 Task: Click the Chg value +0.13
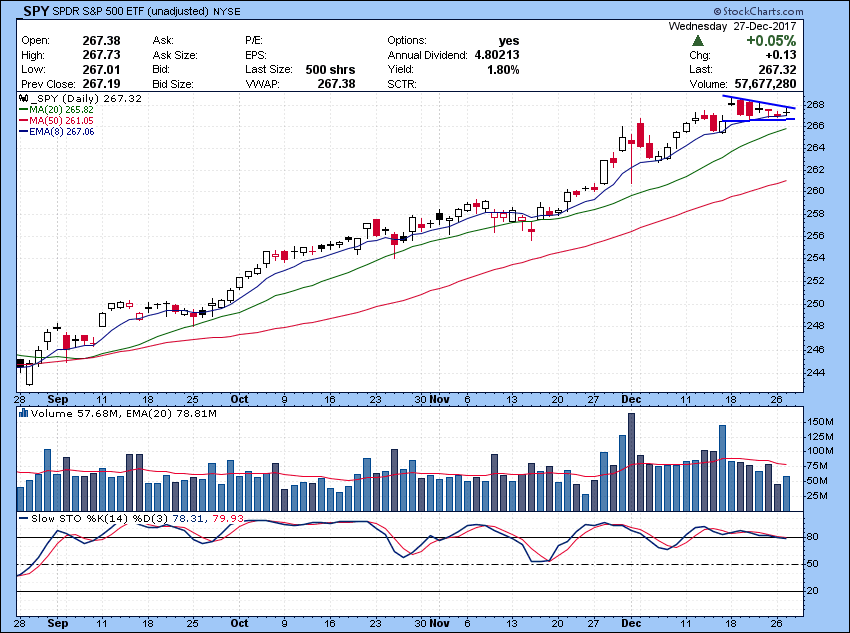pyautogui.click(x=781, y=55)
